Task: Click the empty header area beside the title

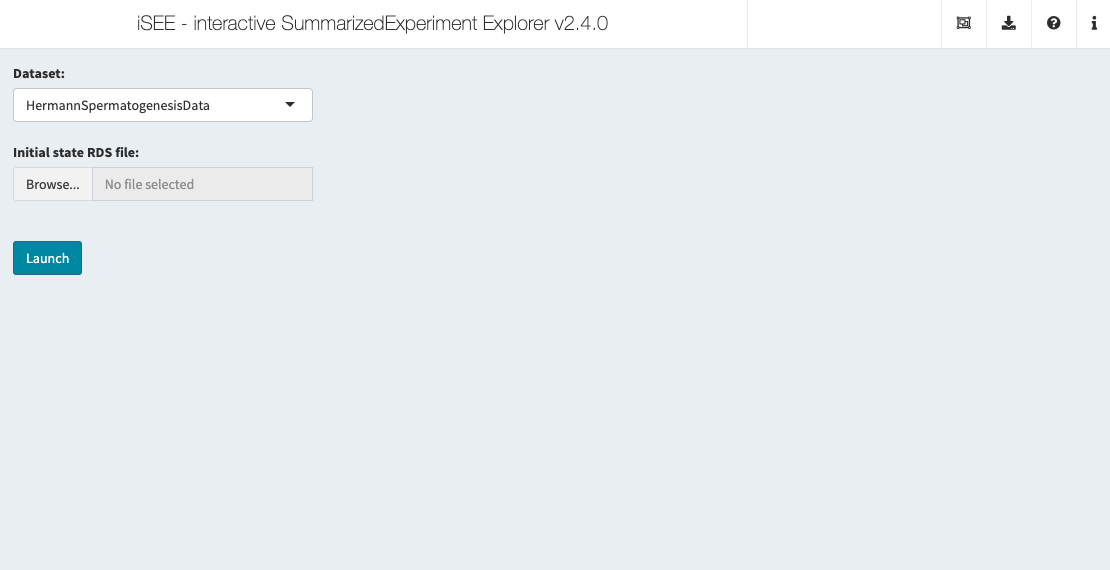Action: 844,24
